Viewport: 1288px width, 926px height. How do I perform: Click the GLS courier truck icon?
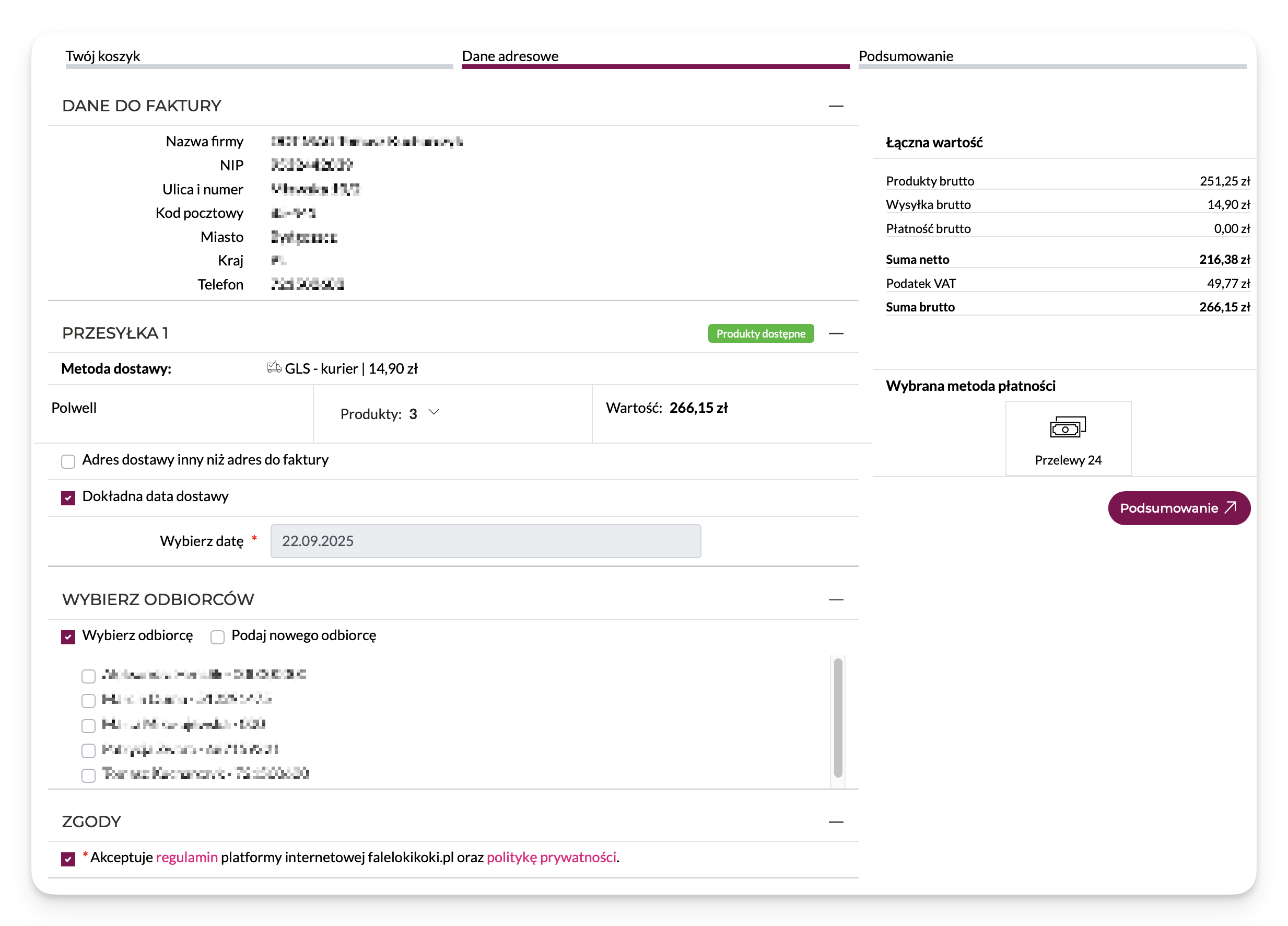pyautogui.click(x=274, y=367)
